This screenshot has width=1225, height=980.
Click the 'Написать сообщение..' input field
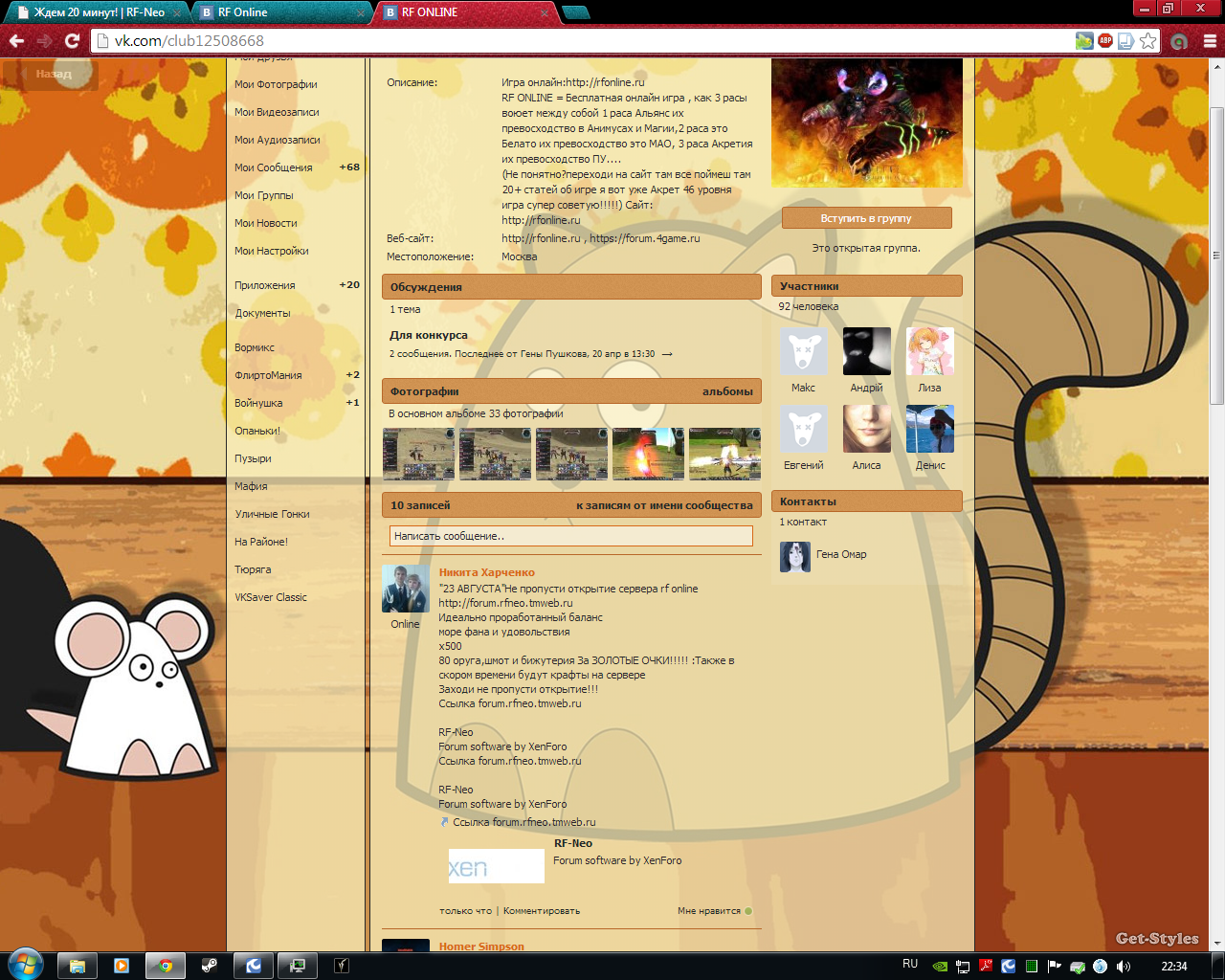tap(571, 536)
